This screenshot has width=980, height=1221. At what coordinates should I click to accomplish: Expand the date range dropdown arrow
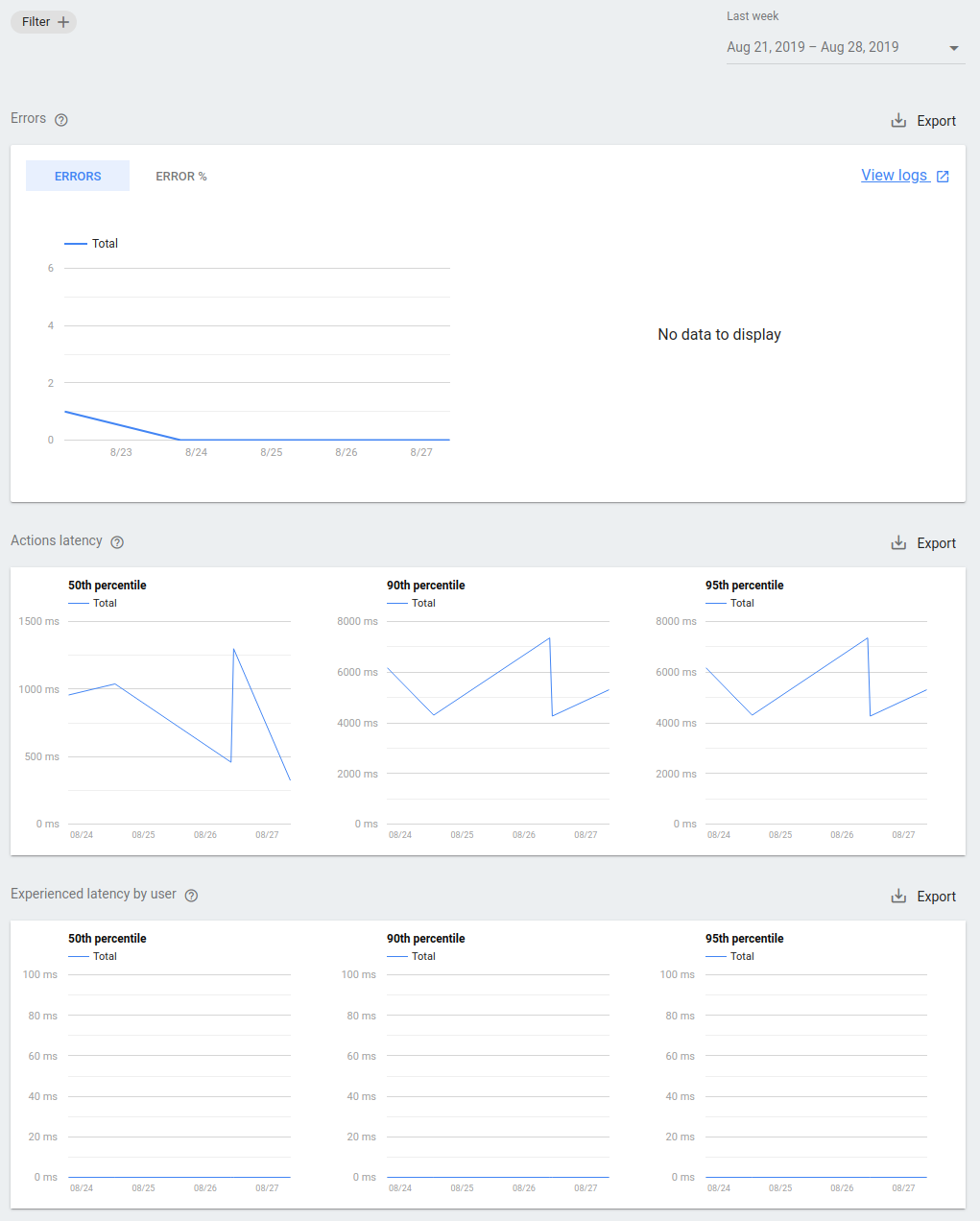click(x=953, y=48)
